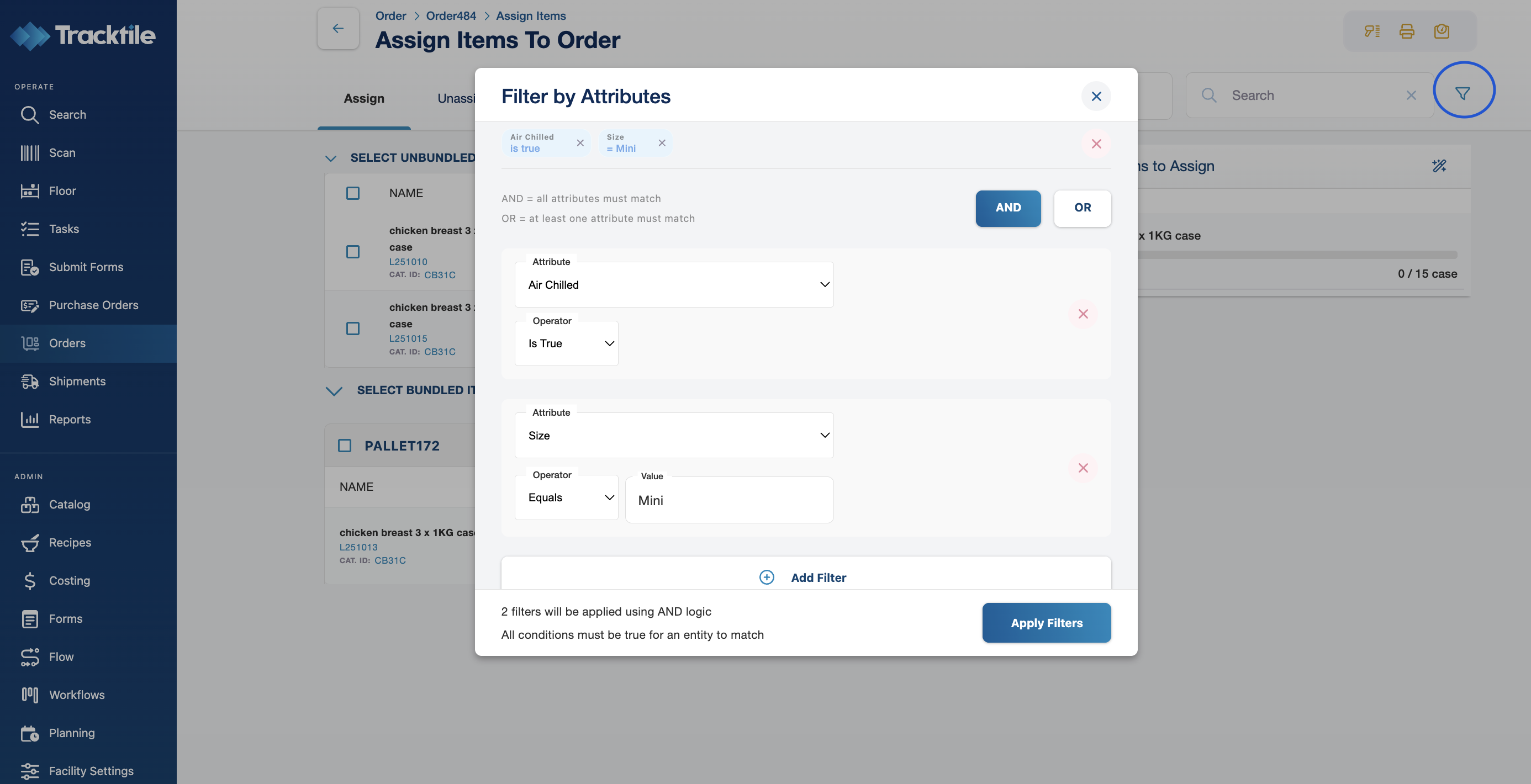Open the Air Chilled attribute dropdown
The width and height of the screenshot is (1531, 784).
(673, 285)
